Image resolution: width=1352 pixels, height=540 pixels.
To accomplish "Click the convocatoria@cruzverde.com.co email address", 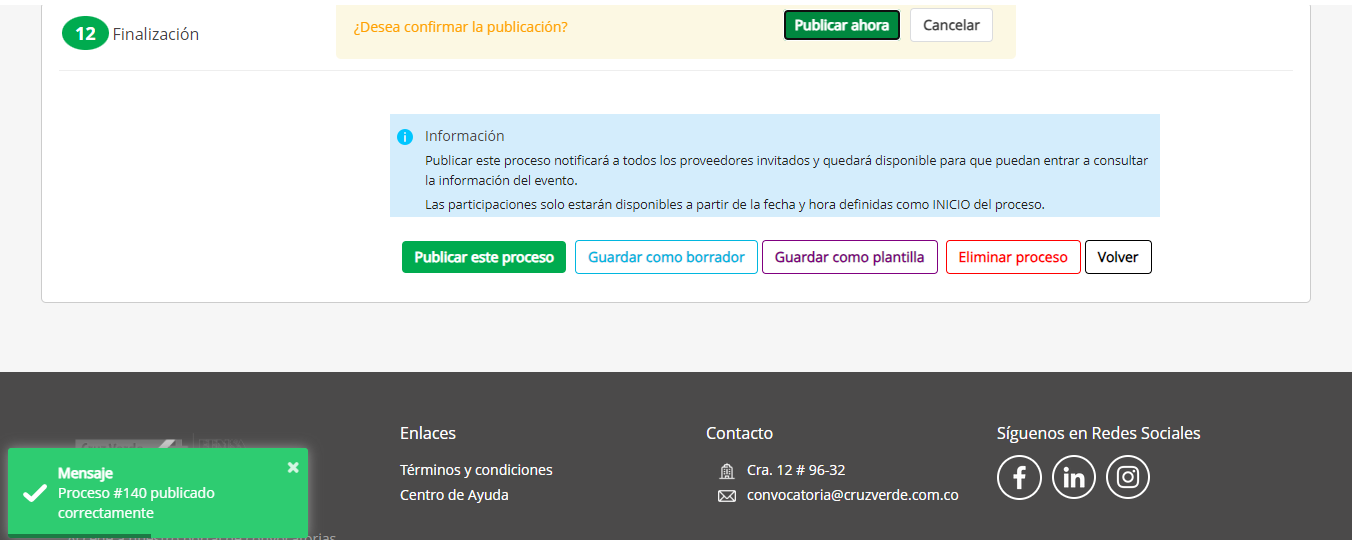I will [x=852, y=495].
